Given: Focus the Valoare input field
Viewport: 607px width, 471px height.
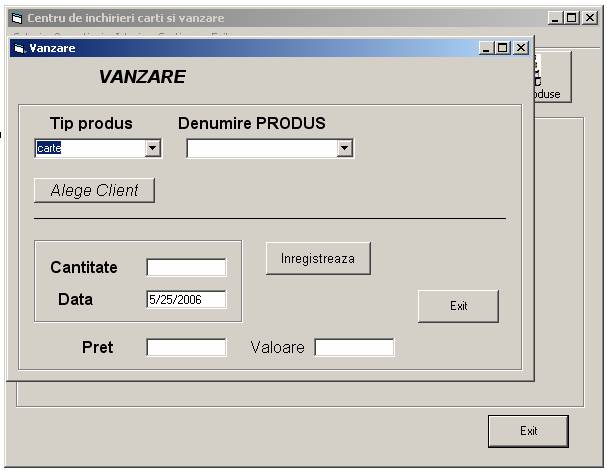Looking at the screenshot, I should pyautogui.click(x=354, y=347).
